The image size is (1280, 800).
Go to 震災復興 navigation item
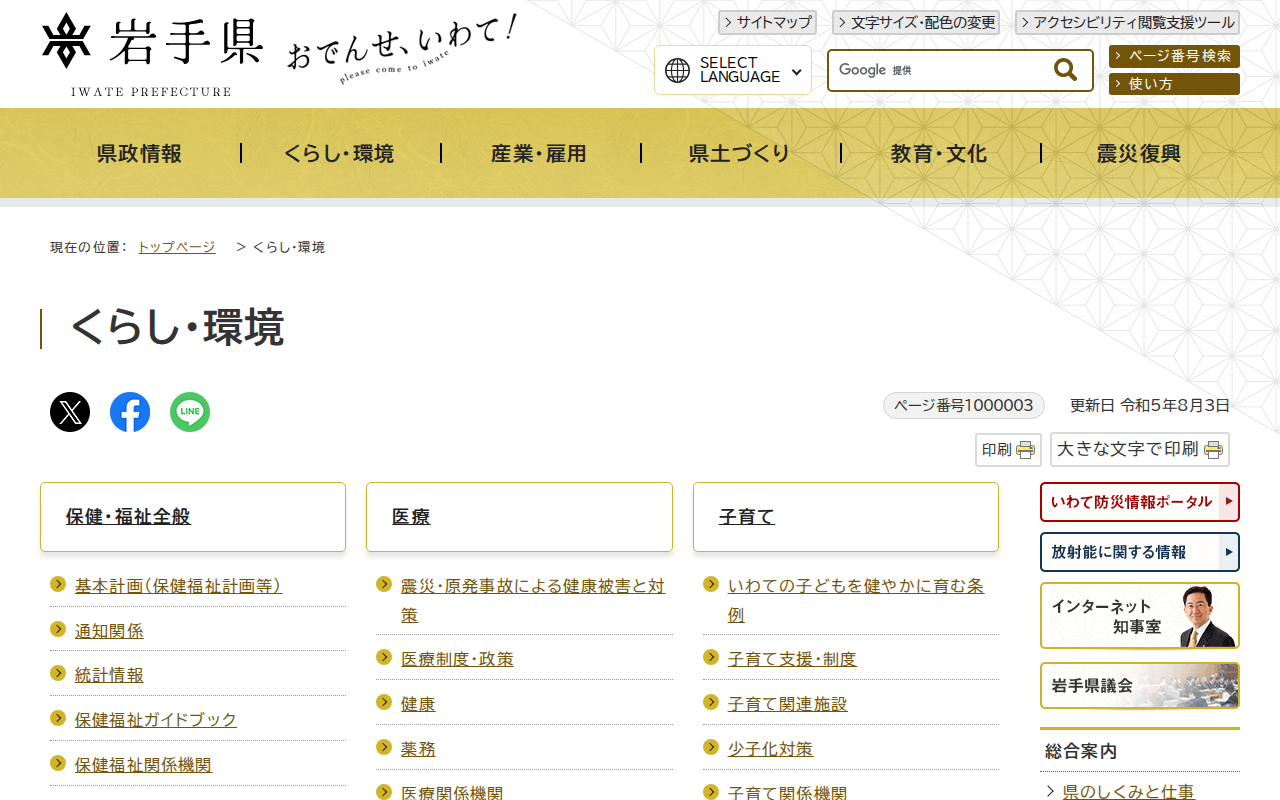tap(1139, 153)
